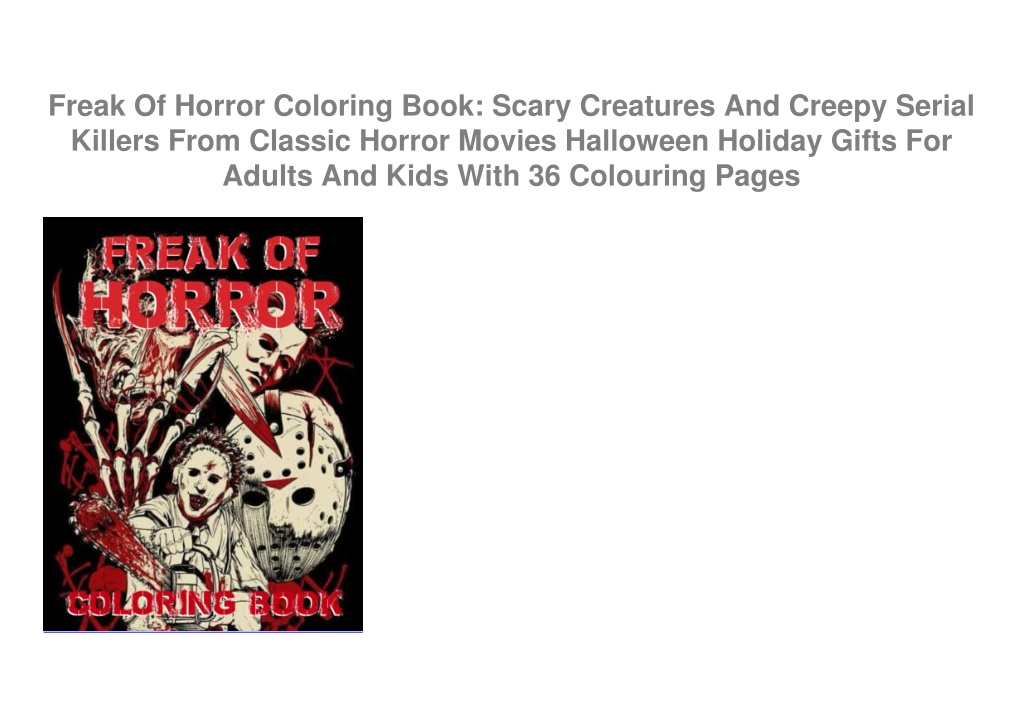Click 'Scary Creatures And Creepy Serial' text
The height and width of the screenshot is (723, 1024).
pyautogui.click(x=733, y=106)
